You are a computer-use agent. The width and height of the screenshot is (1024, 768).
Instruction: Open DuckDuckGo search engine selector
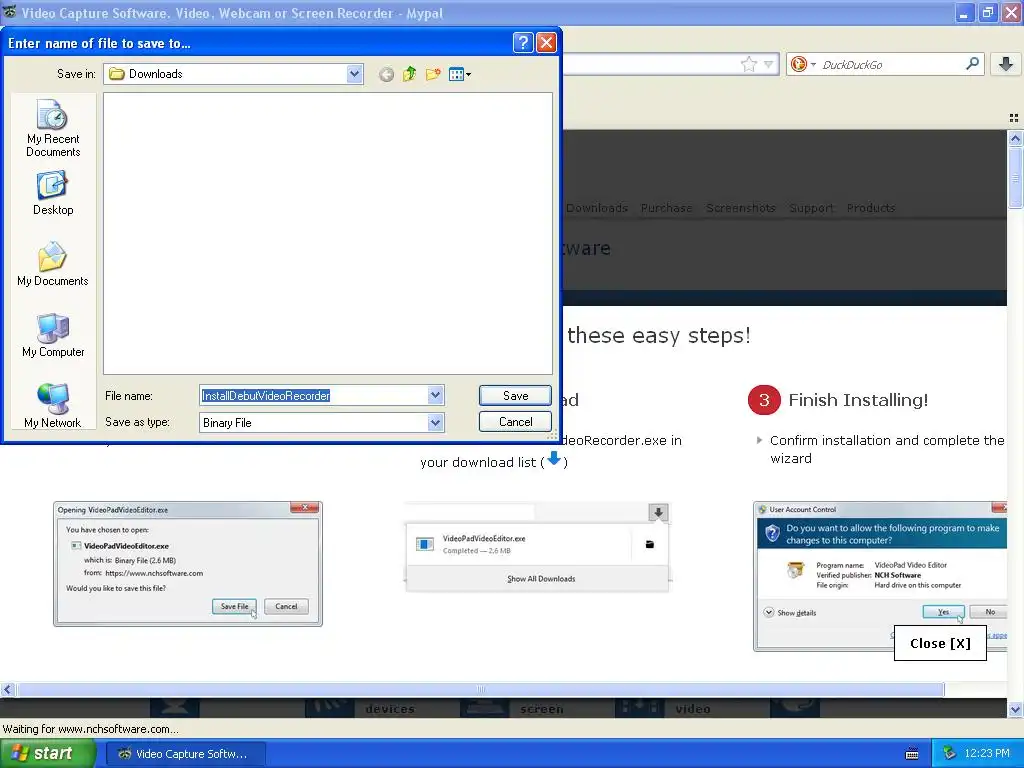tap(803, 64)
